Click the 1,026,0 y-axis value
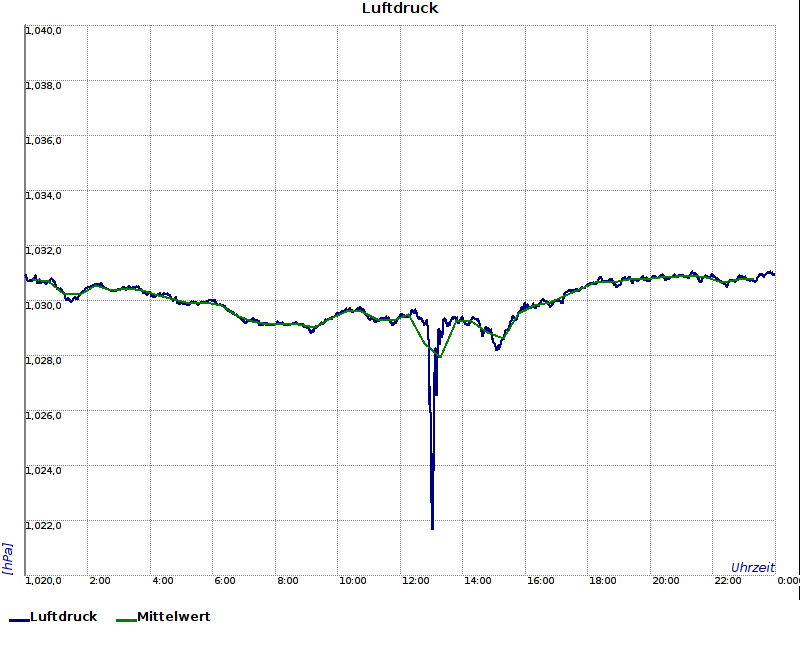800x650 pixels. pyautogui.click(x=43, y=416)
